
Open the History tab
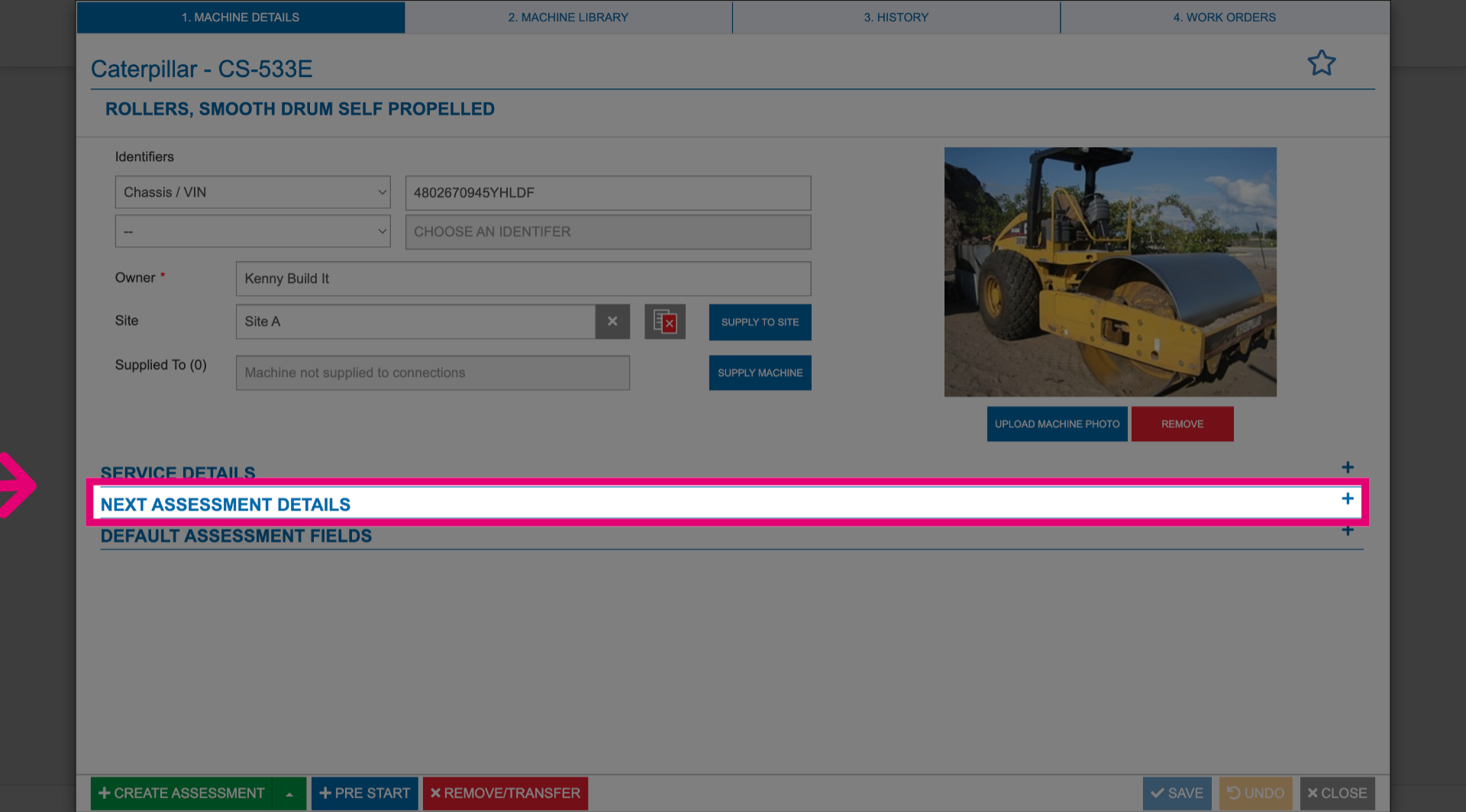[x=896, y=17]
